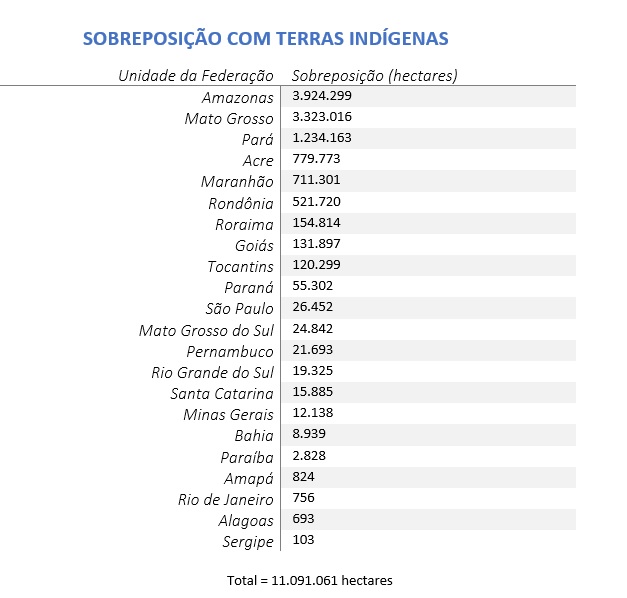Click the title Sobreposição com Terras Indígenas
This screenshot has width=627, height=598.
(266, 39)
